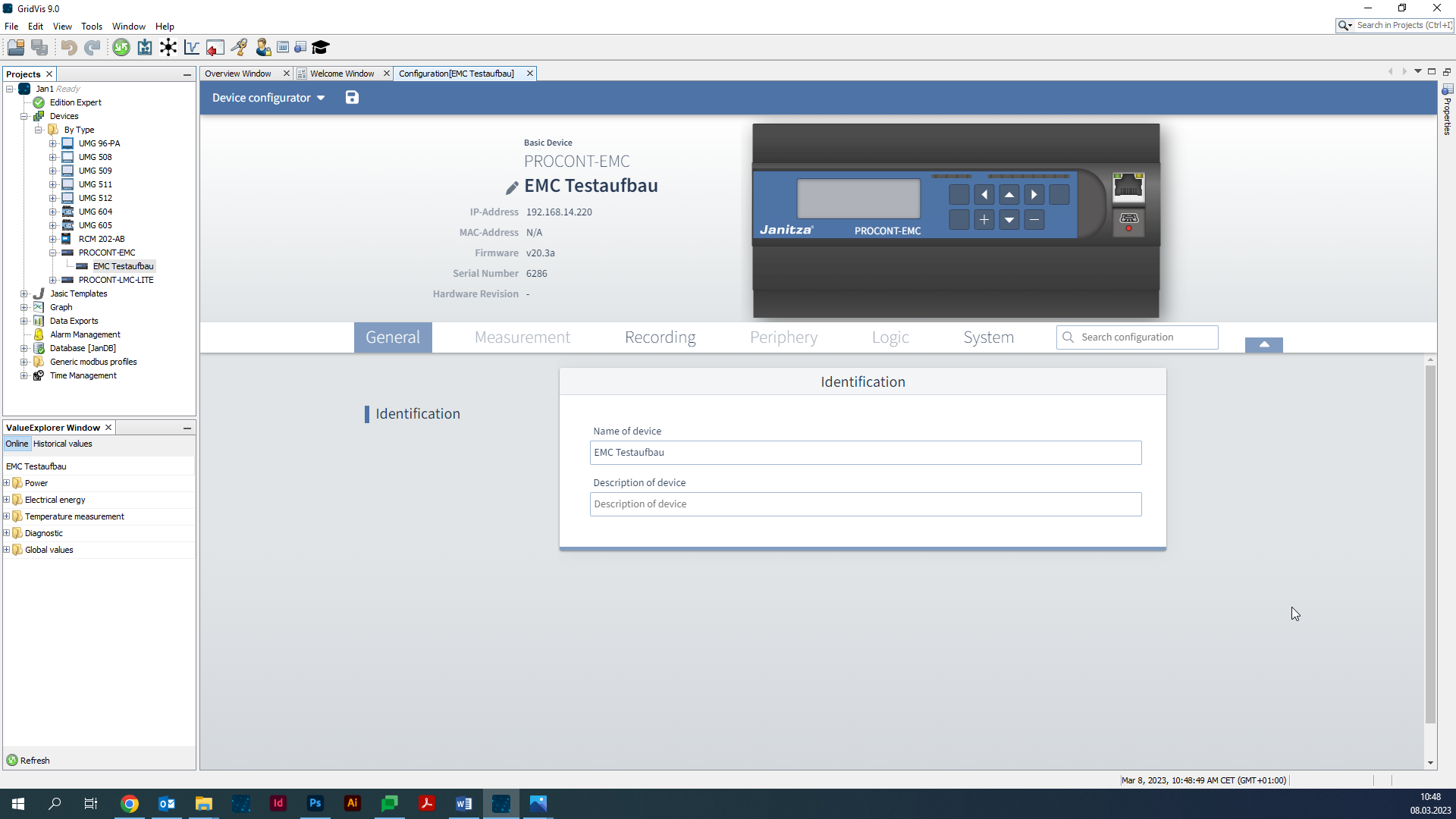Viewport: 1456px width, 819px height.
Task: Expand the UMG 96-PA tree node
Action: pyautogui.click(x=53, y=143)
